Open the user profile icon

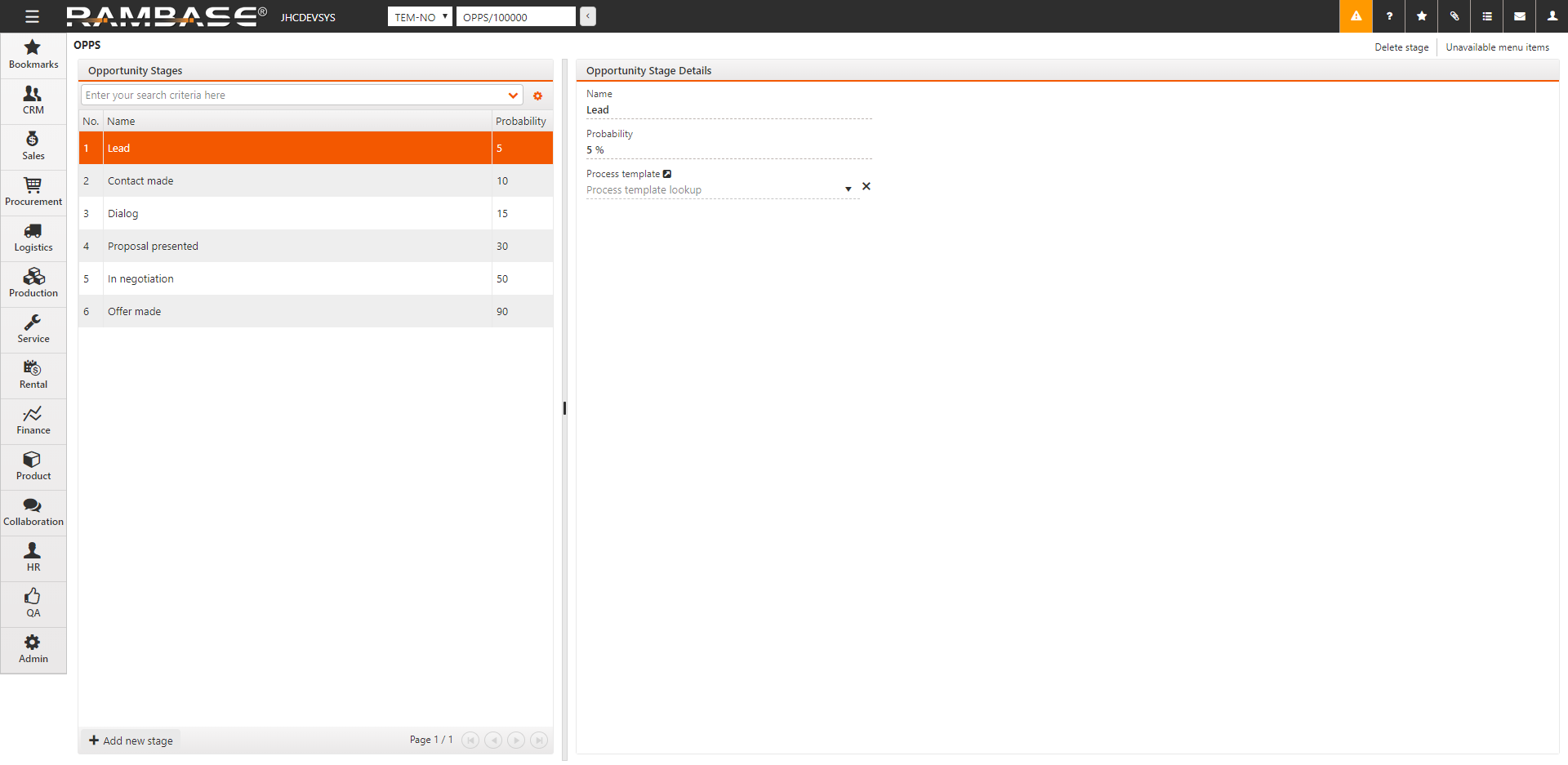tap(1552, 16)
